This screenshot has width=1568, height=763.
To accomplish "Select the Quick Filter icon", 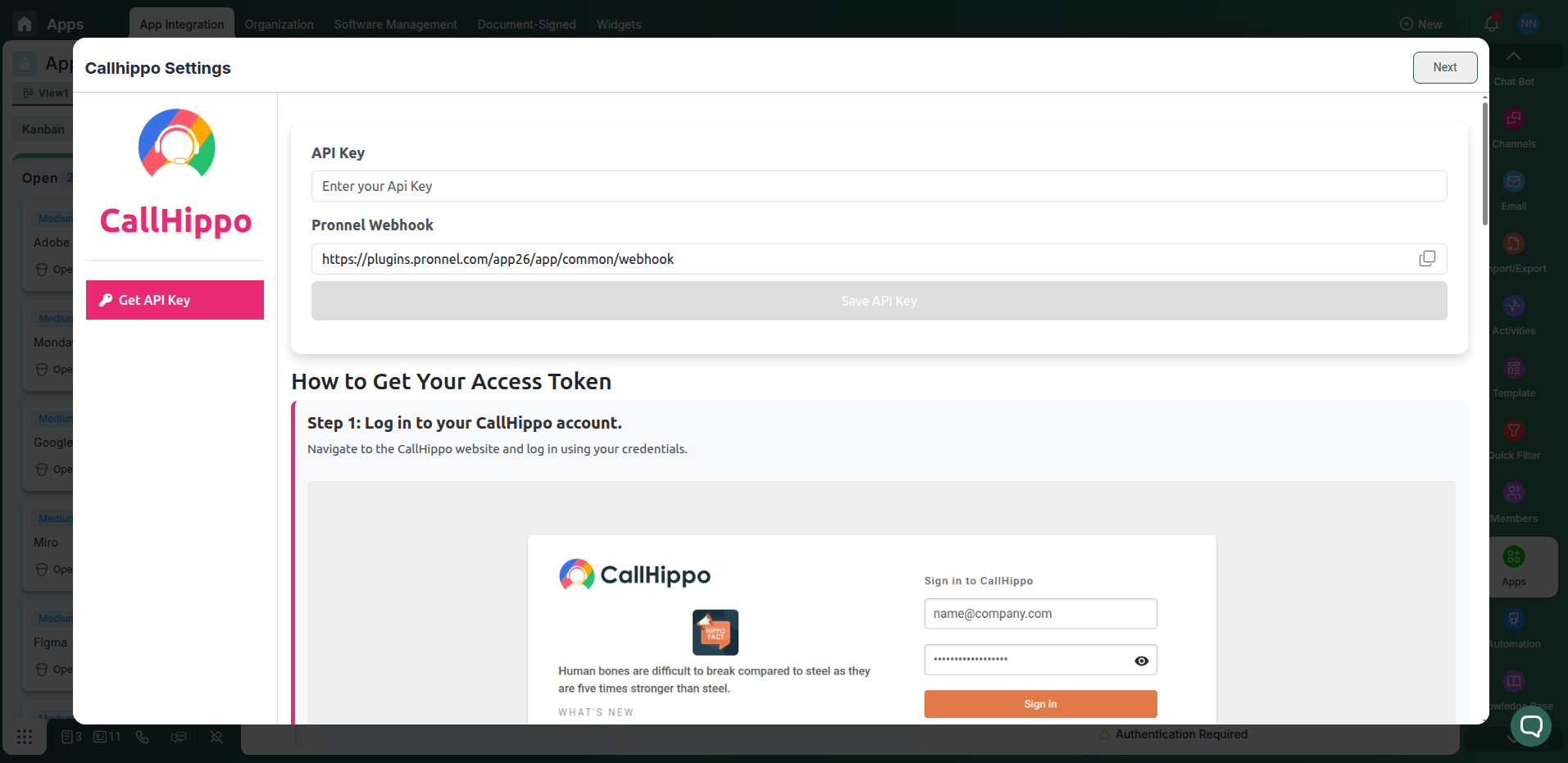I will [1513, 430].
